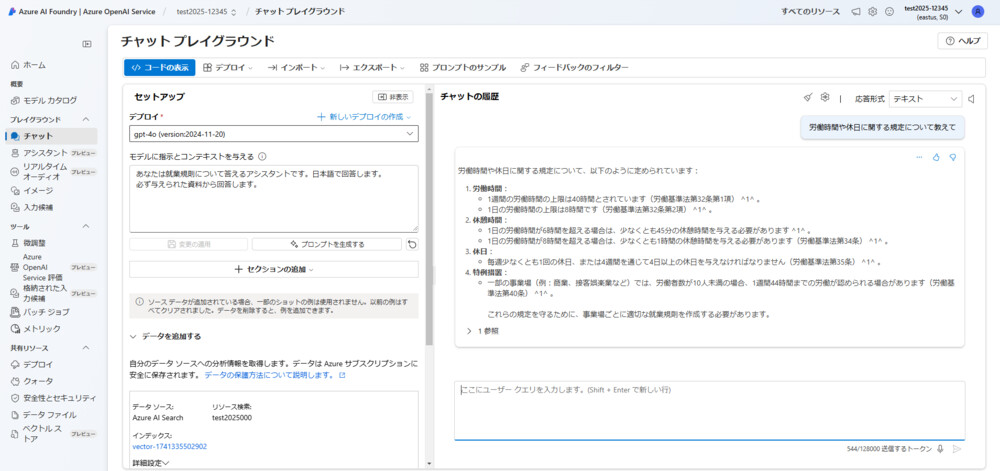Open セクションの追加 dropdown

point(274,269)
